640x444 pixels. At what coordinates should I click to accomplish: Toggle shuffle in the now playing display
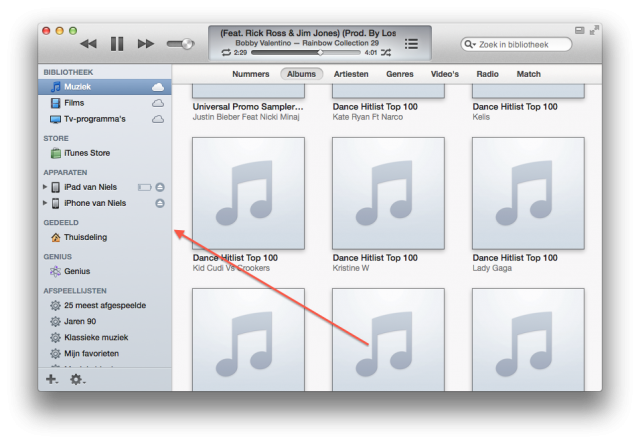click(x=386, y=53)
